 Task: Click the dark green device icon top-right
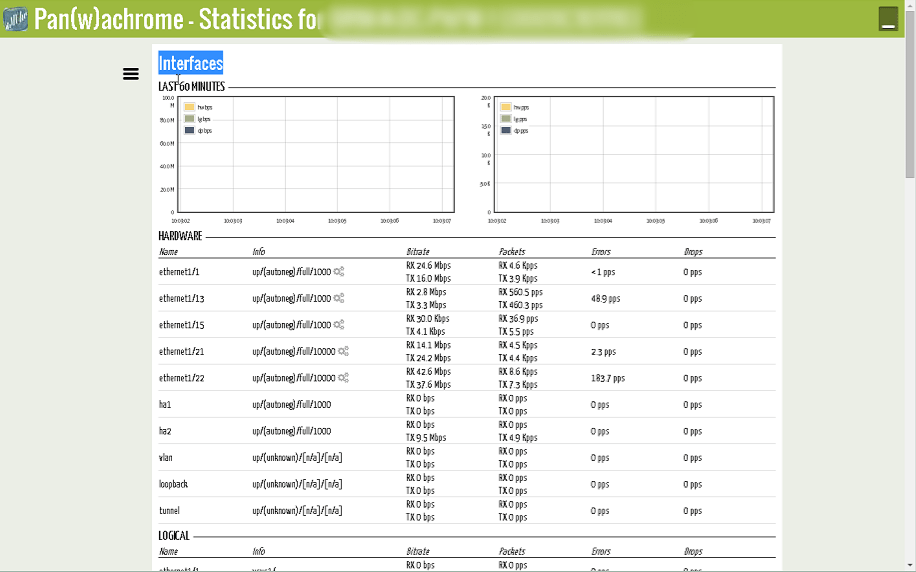[x=888, y=18]
